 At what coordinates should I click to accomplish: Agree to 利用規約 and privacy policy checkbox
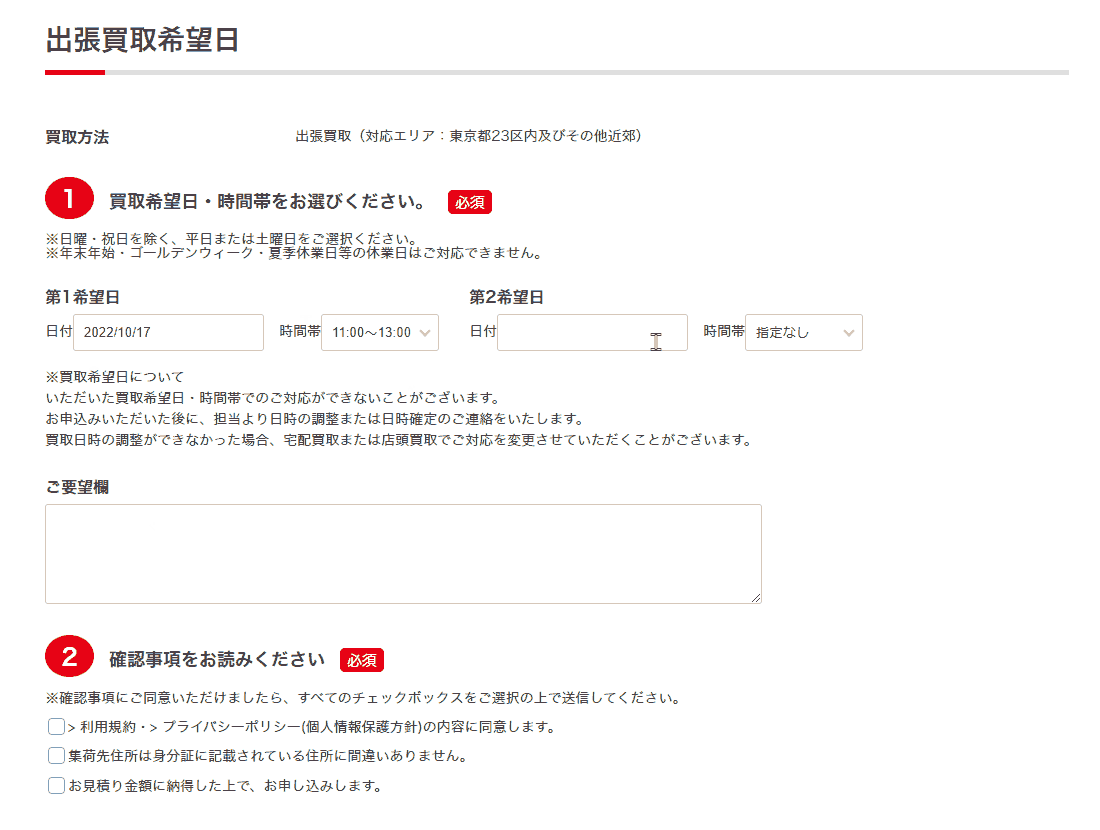56,727
